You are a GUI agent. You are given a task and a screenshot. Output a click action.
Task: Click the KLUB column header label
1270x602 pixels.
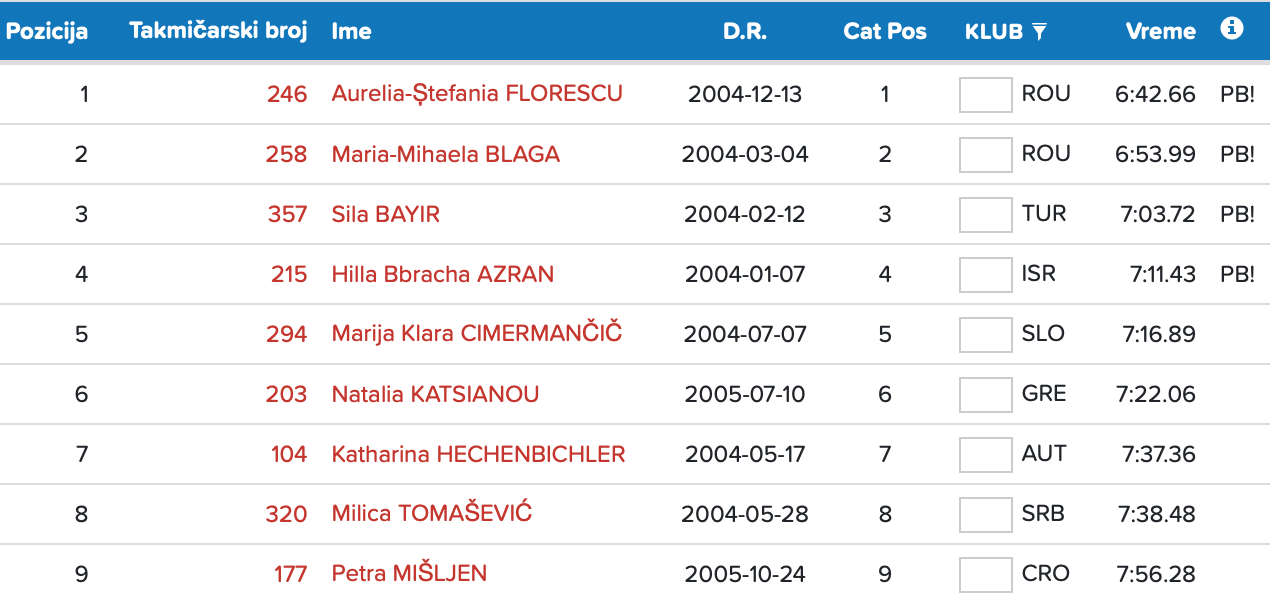coord(993,31)
